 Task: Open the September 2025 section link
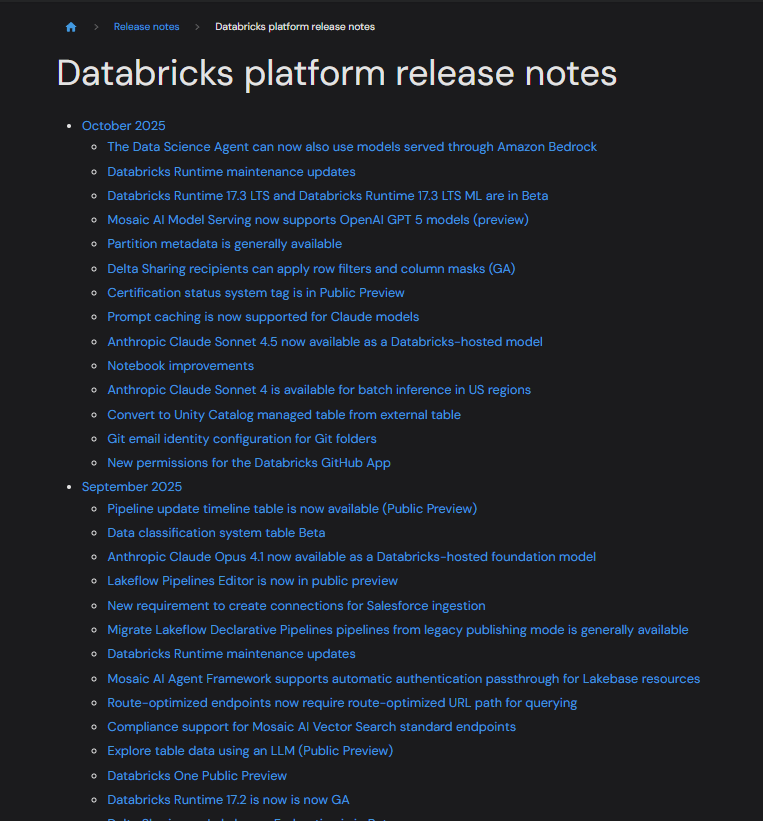[x=131, y=487]
